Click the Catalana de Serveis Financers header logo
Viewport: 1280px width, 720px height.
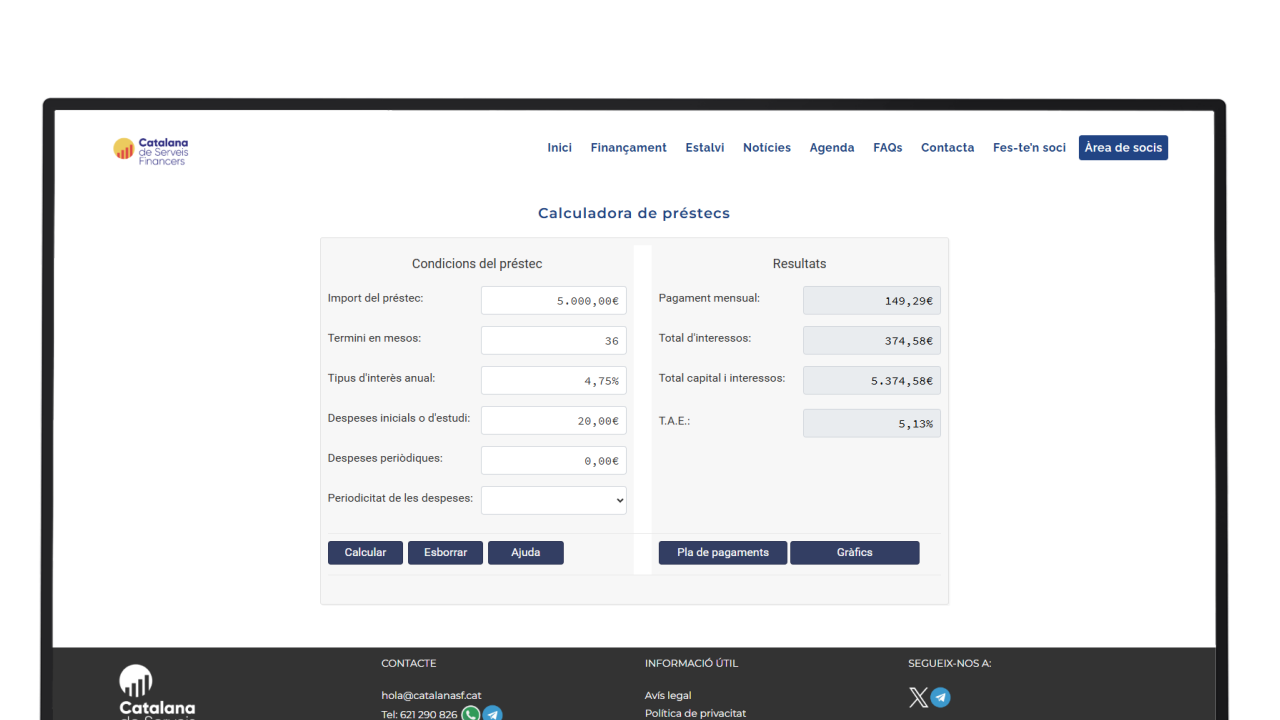pos(151,151)
